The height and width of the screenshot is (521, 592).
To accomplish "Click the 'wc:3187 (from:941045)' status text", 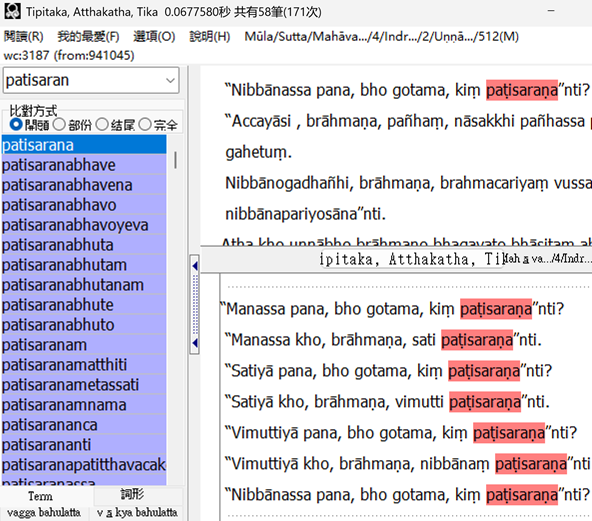I will (69, 55).
